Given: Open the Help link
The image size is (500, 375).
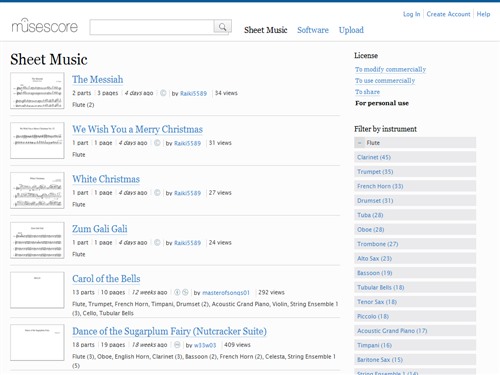Looking at the screenshot, I should 483,14.
